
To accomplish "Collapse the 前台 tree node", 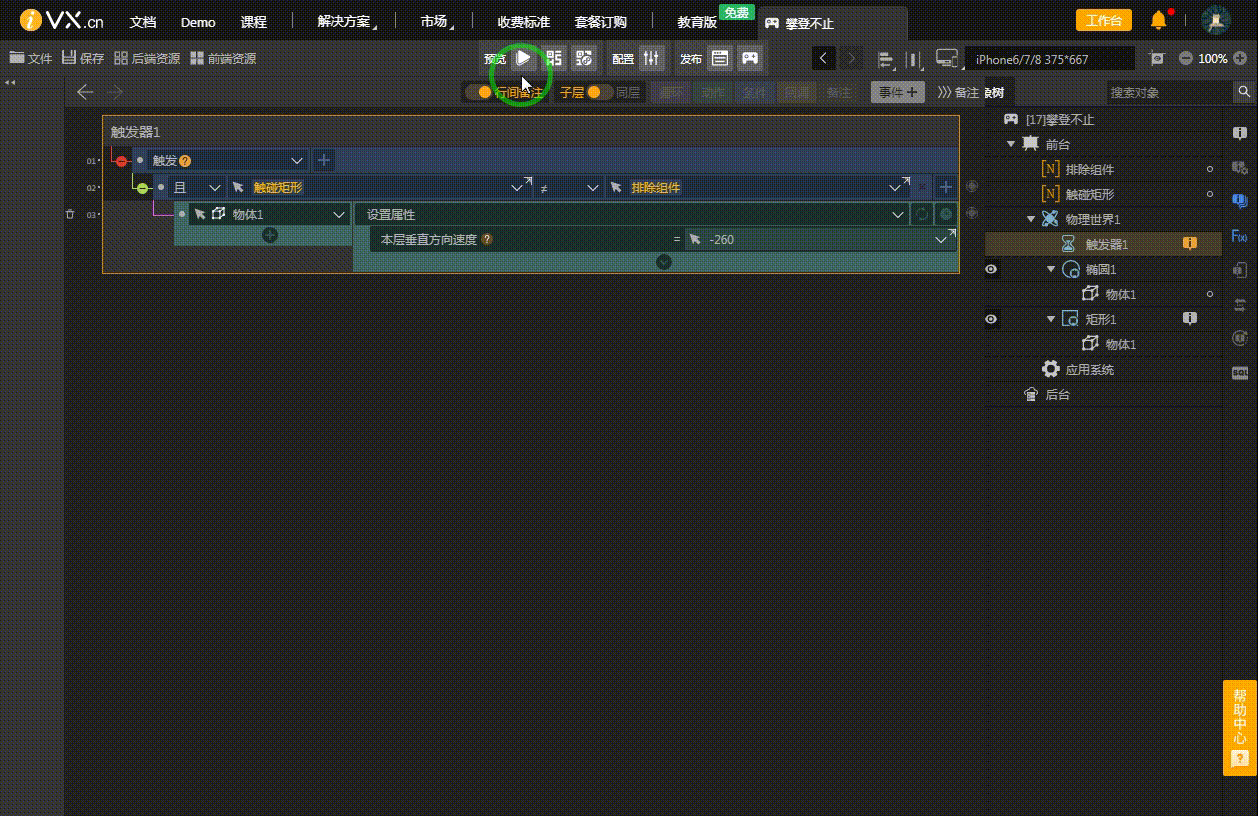I will coord(1011,144).
